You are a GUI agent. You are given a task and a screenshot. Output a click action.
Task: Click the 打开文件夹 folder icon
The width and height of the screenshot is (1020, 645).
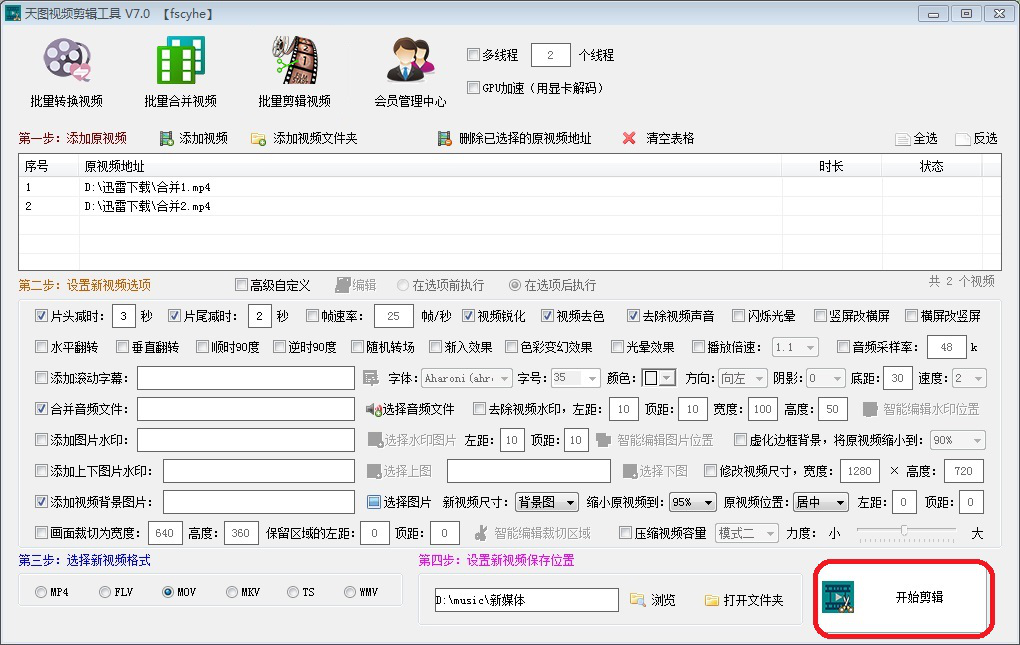pyautogui.click(x=712, y=600)
